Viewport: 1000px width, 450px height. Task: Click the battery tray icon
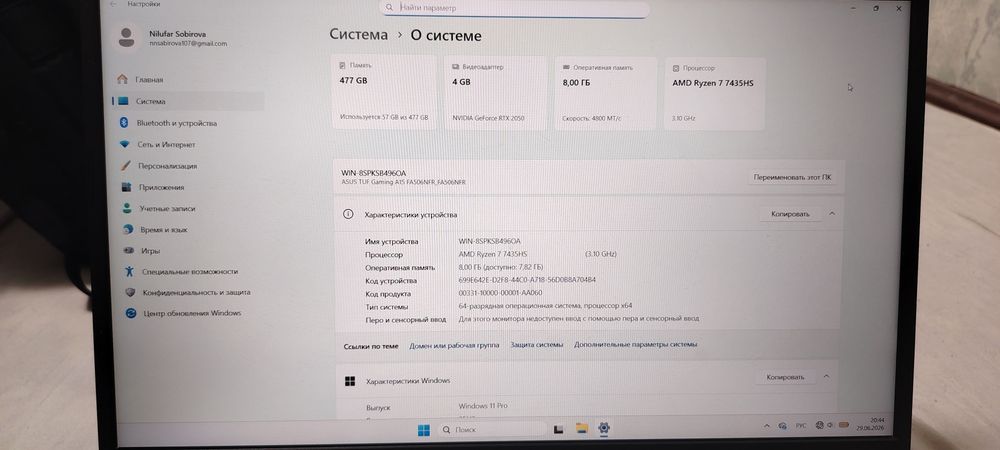click(x=844, y=425)
